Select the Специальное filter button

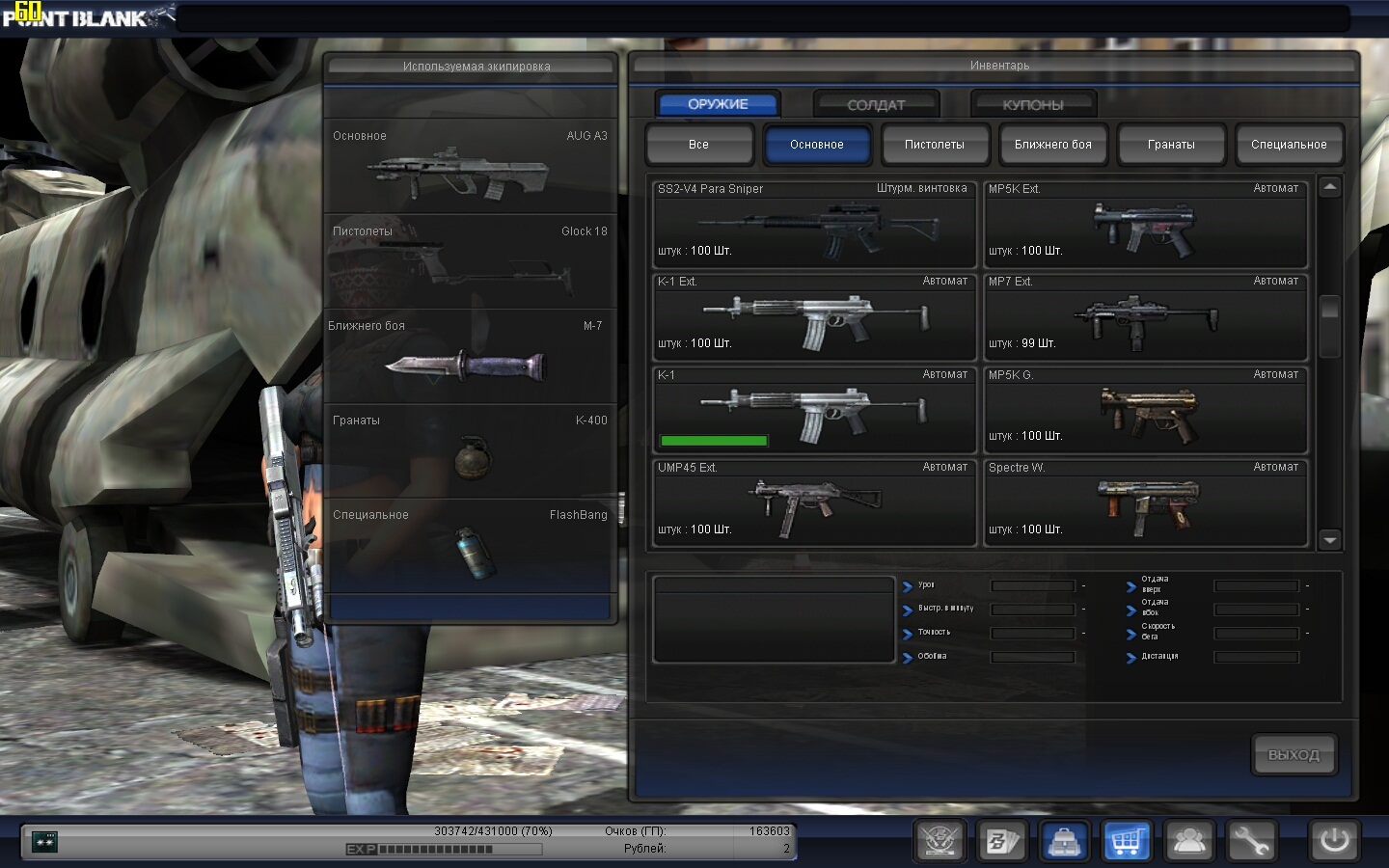click(1289, 145)
